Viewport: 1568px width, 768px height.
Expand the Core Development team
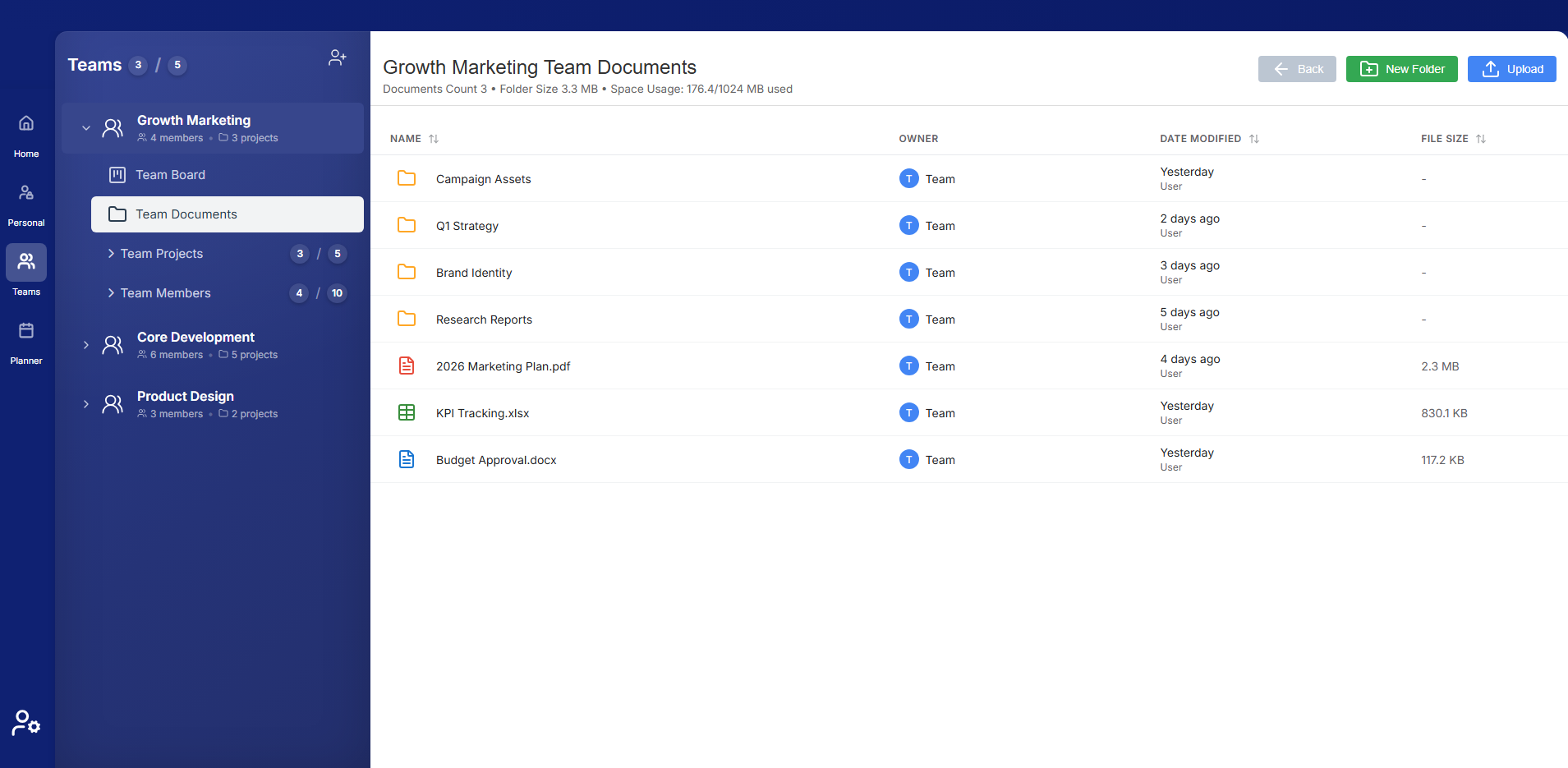point(85,345)
